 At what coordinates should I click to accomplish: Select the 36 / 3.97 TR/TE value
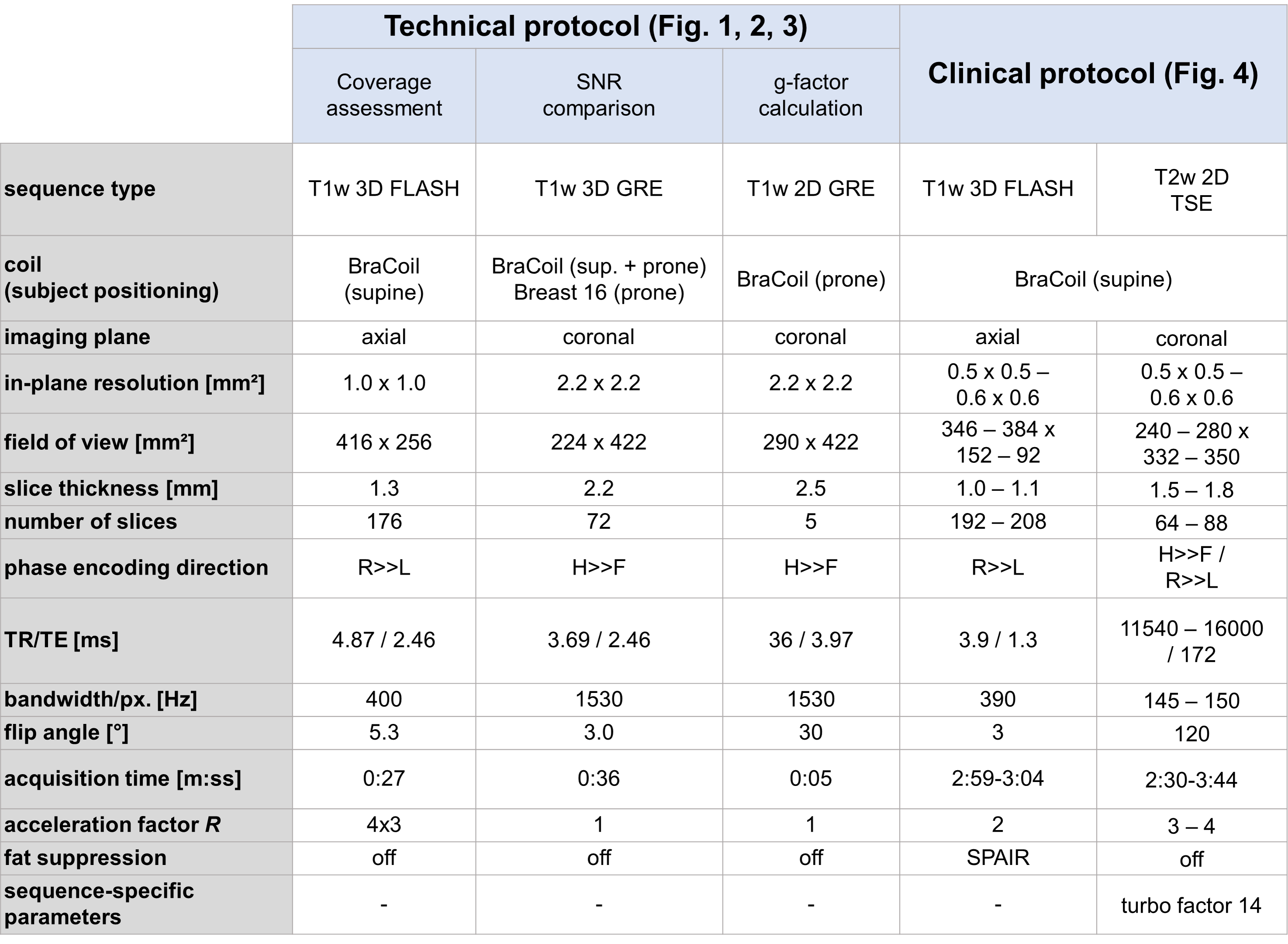point(810,640)
